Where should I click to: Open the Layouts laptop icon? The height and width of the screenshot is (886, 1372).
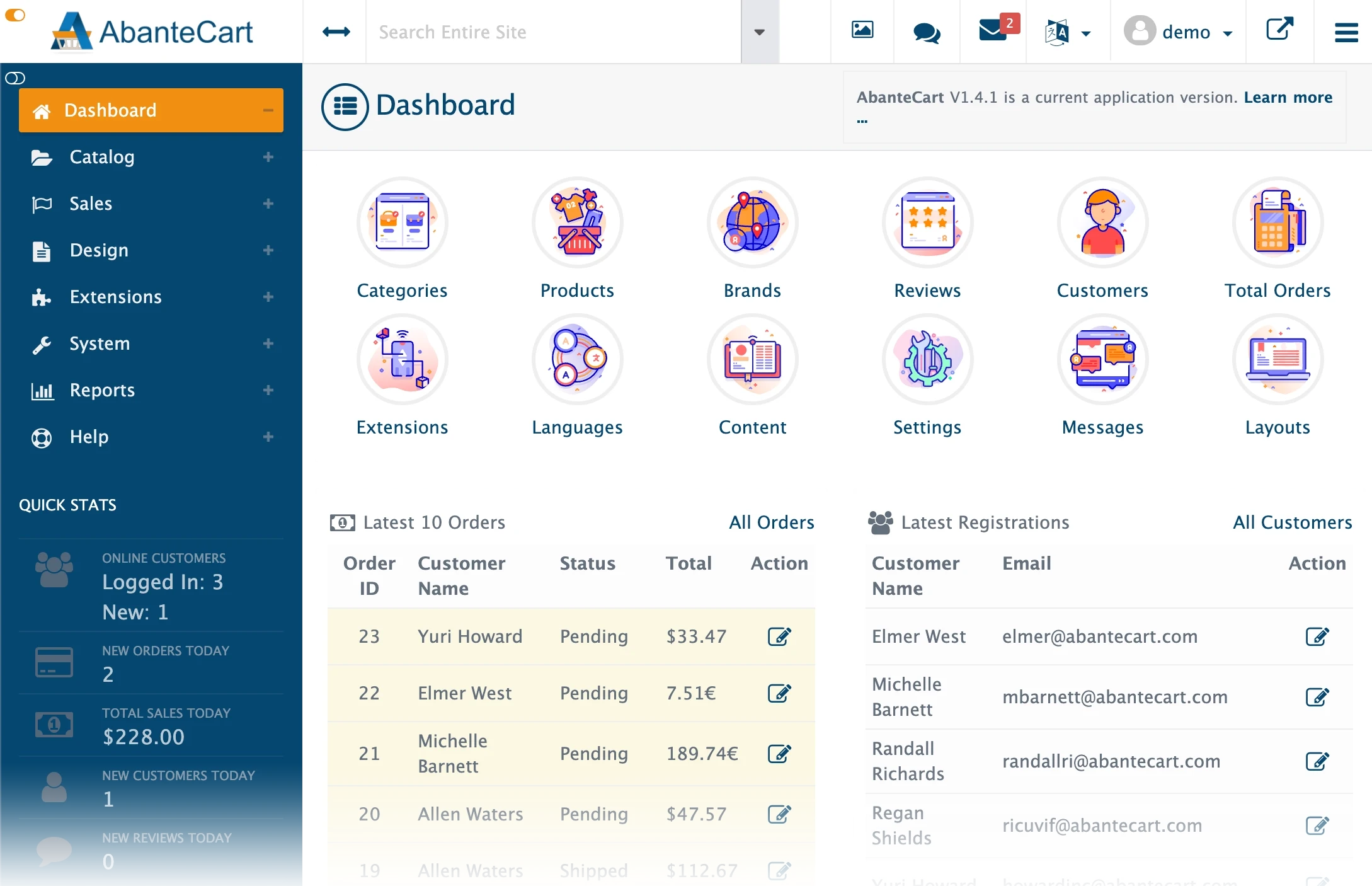click(1278, 359)
